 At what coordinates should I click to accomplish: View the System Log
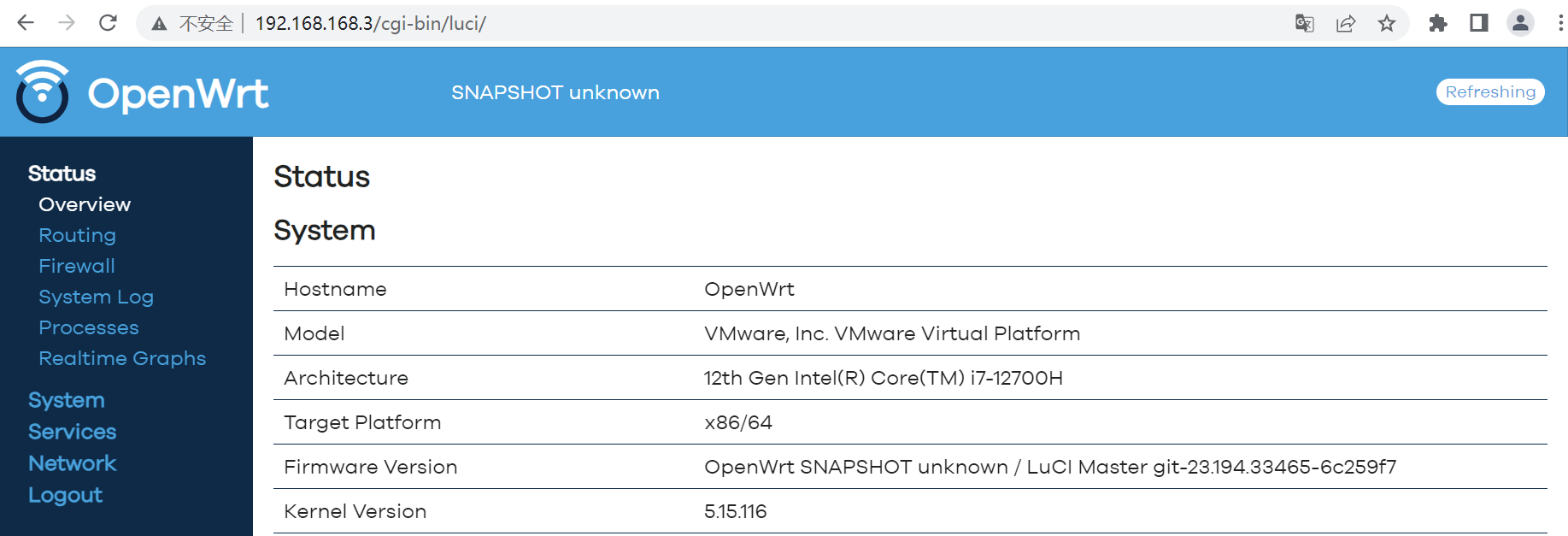96,297
